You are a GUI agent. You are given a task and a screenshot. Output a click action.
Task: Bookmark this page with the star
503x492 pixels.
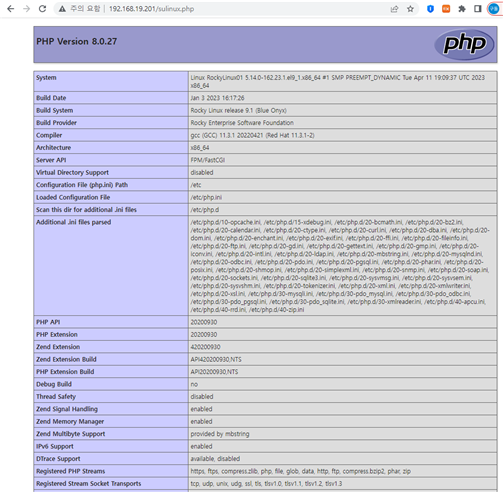coord(410,9)
